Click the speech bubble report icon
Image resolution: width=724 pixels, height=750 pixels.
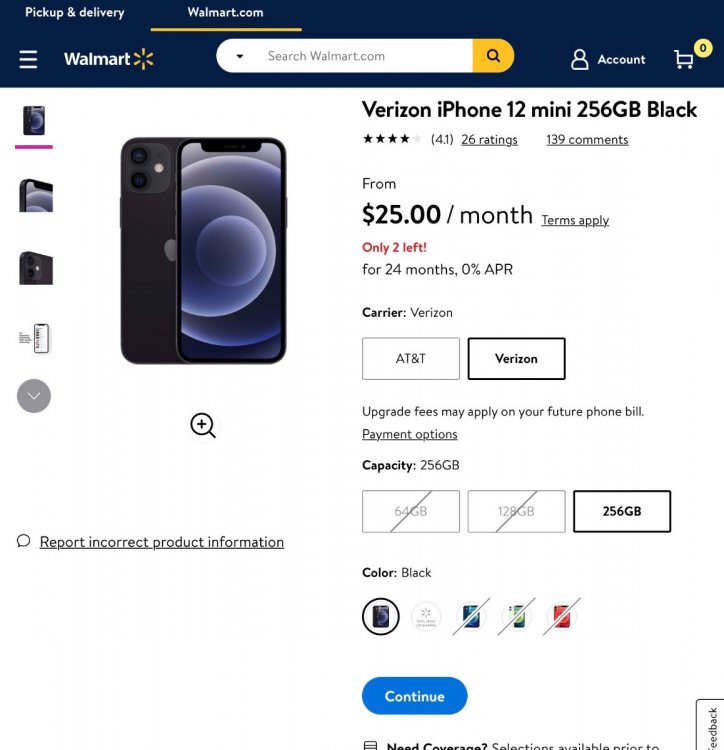[x=24, y=541]
